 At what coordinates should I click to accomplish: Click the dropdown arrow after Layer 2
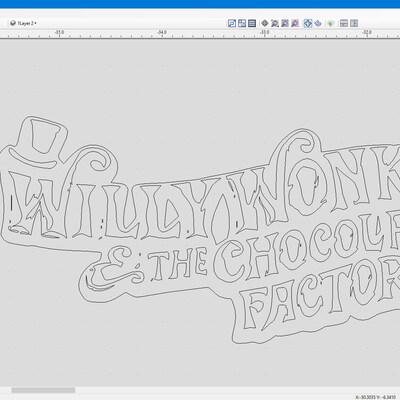[35, 23]
